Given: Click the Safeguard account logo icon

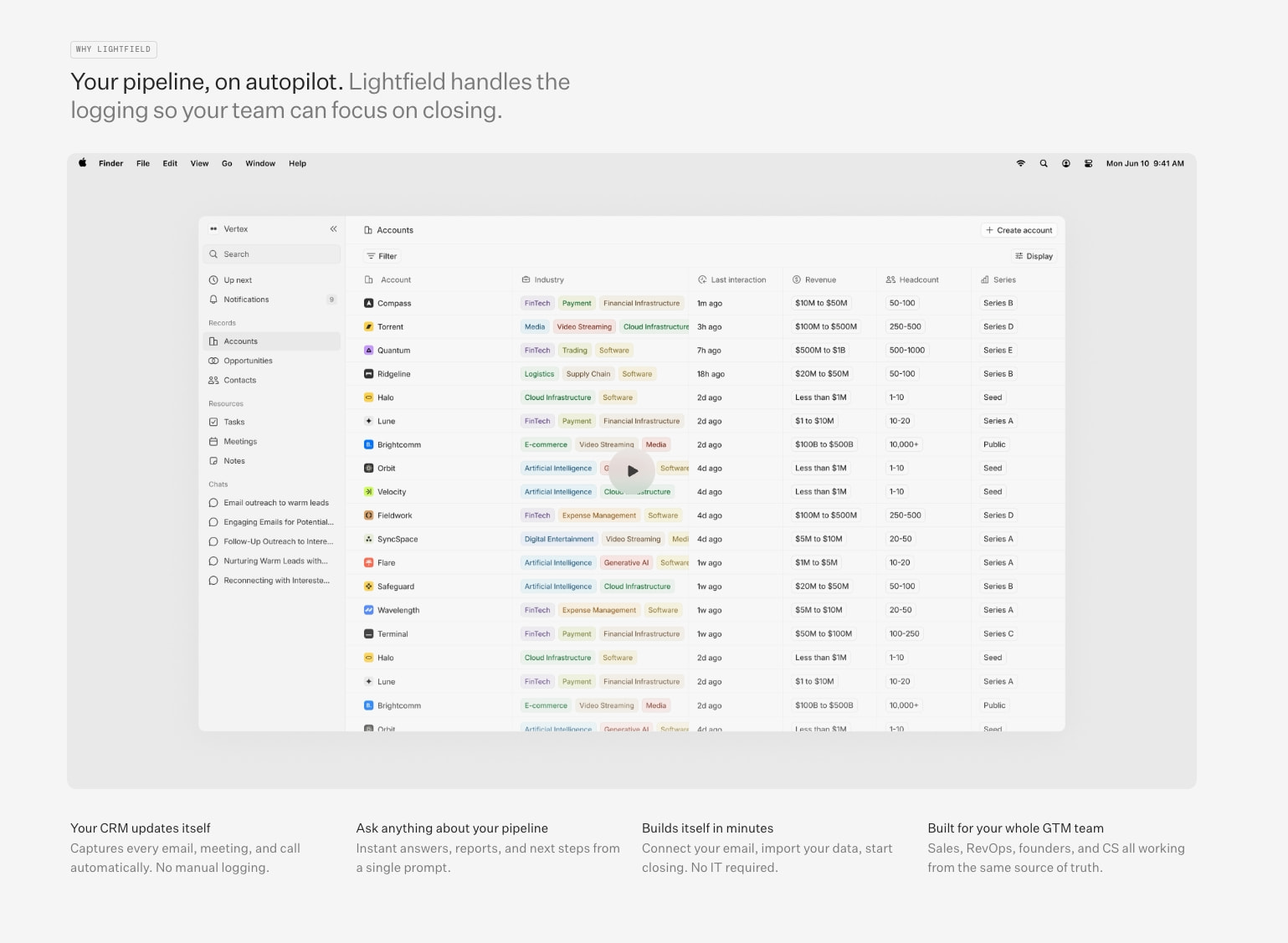Looking at the screenshot, I should point(368,586).
